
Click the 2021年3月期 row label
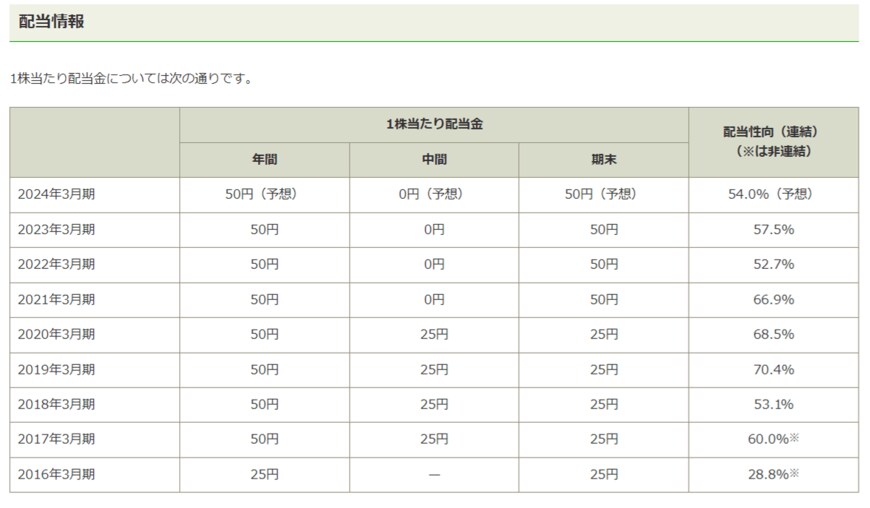point(56,300)
